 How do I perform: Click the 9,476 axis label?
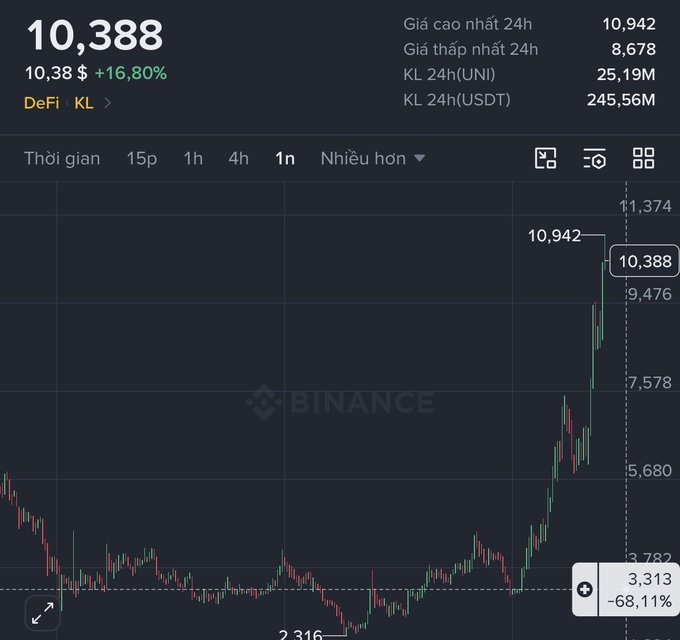[650, 294]
